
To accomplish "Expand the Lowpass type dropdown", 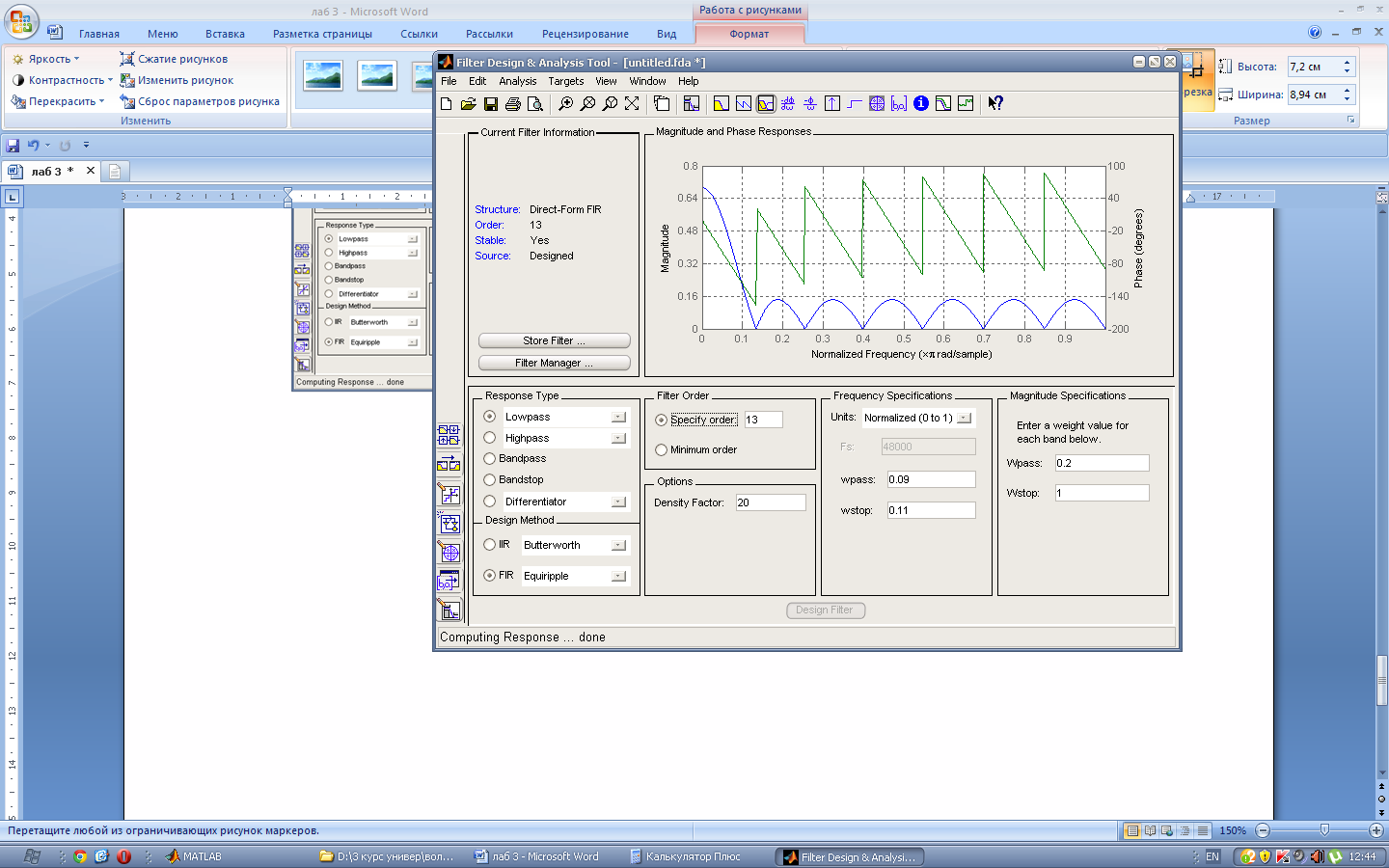I will [x=618, y=417].
